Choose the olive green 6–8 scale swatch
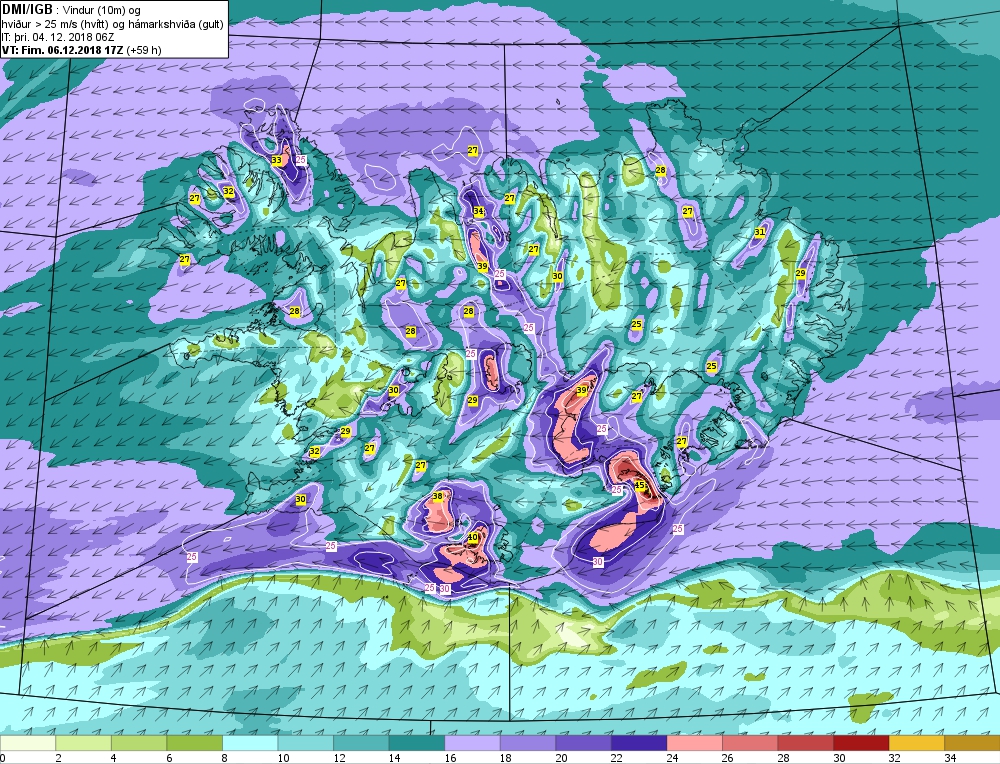Image resolution: width=1000 pixels, height=764 pixels. (195, 743)
